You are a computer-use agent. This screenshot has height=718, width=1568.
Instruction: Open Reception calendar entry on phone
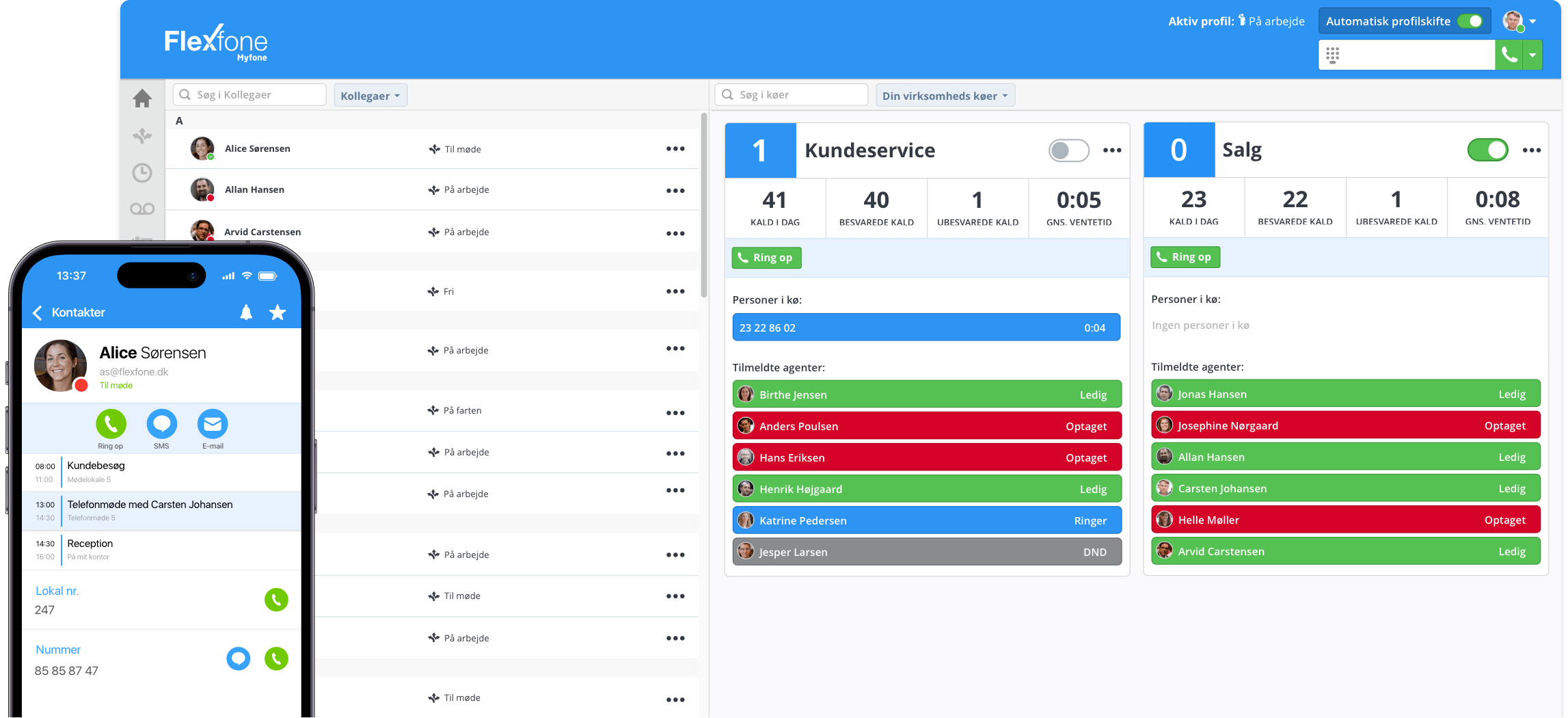[162, 550]
